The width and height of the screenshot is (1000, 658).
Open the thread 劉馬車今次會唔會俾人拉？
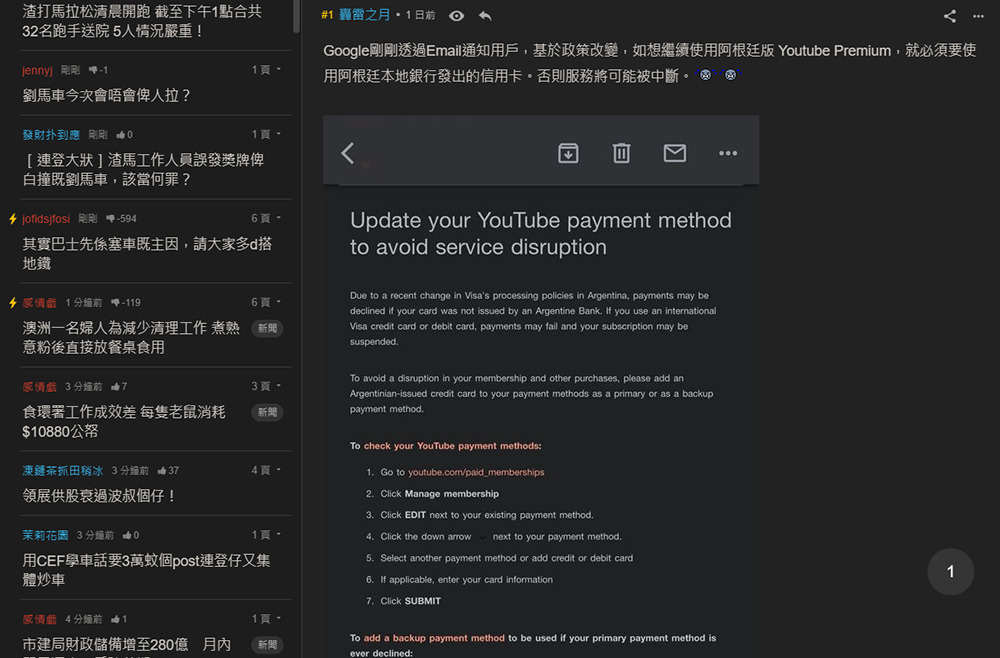coord(107,95)
